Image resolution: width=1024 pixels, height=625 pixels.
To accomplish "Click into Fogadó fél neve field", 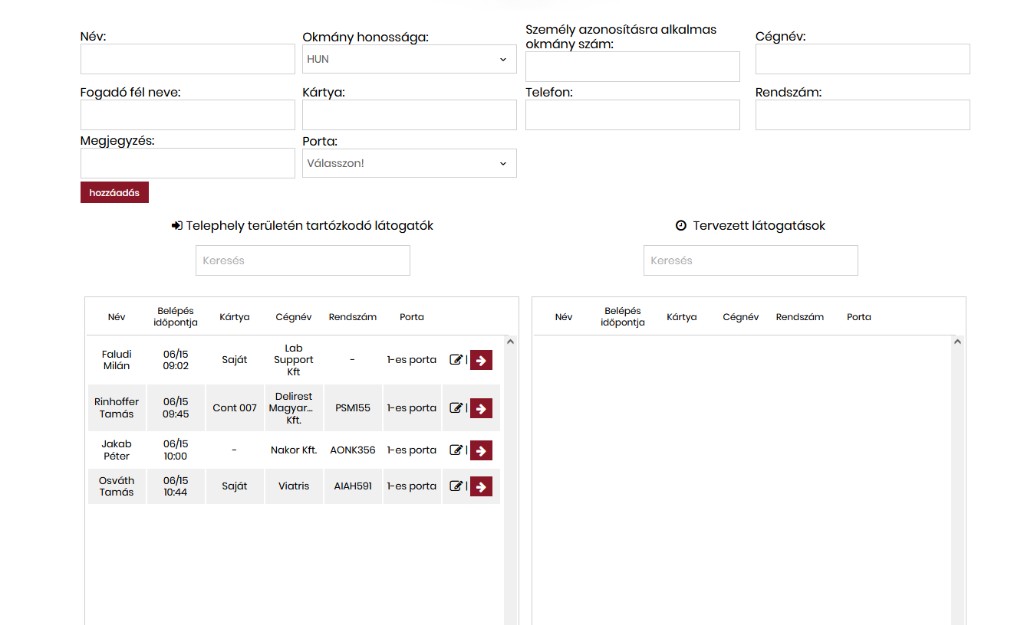I will click(x=187, y=115).
